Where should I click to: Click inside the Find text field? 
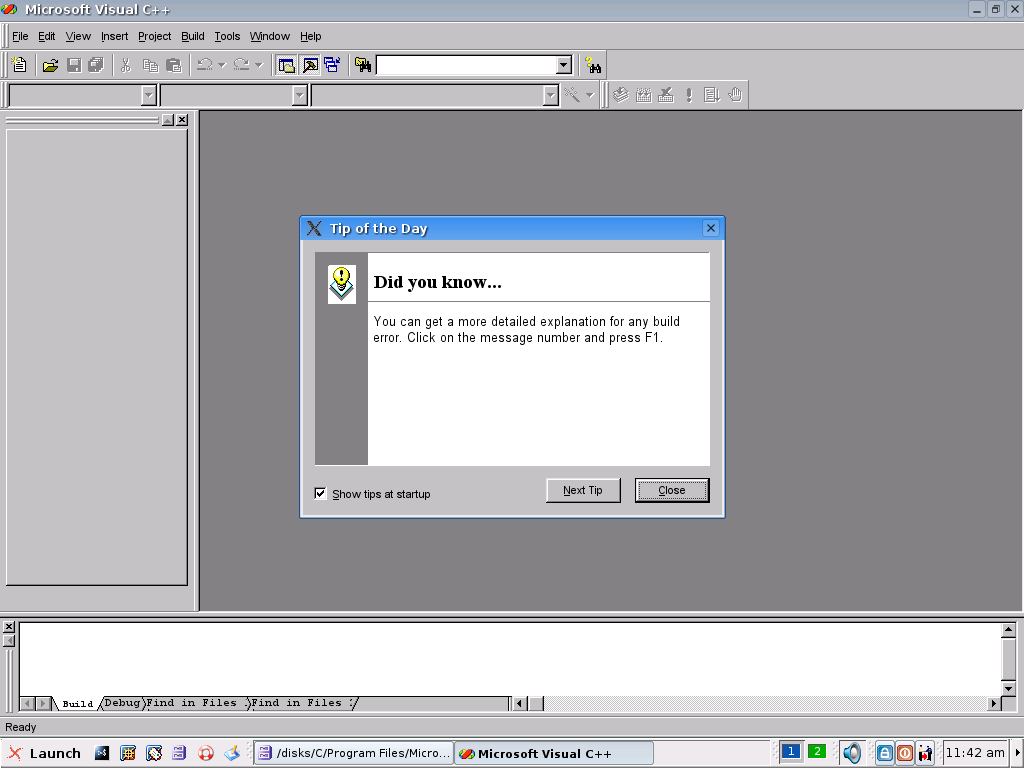(466, 65)
